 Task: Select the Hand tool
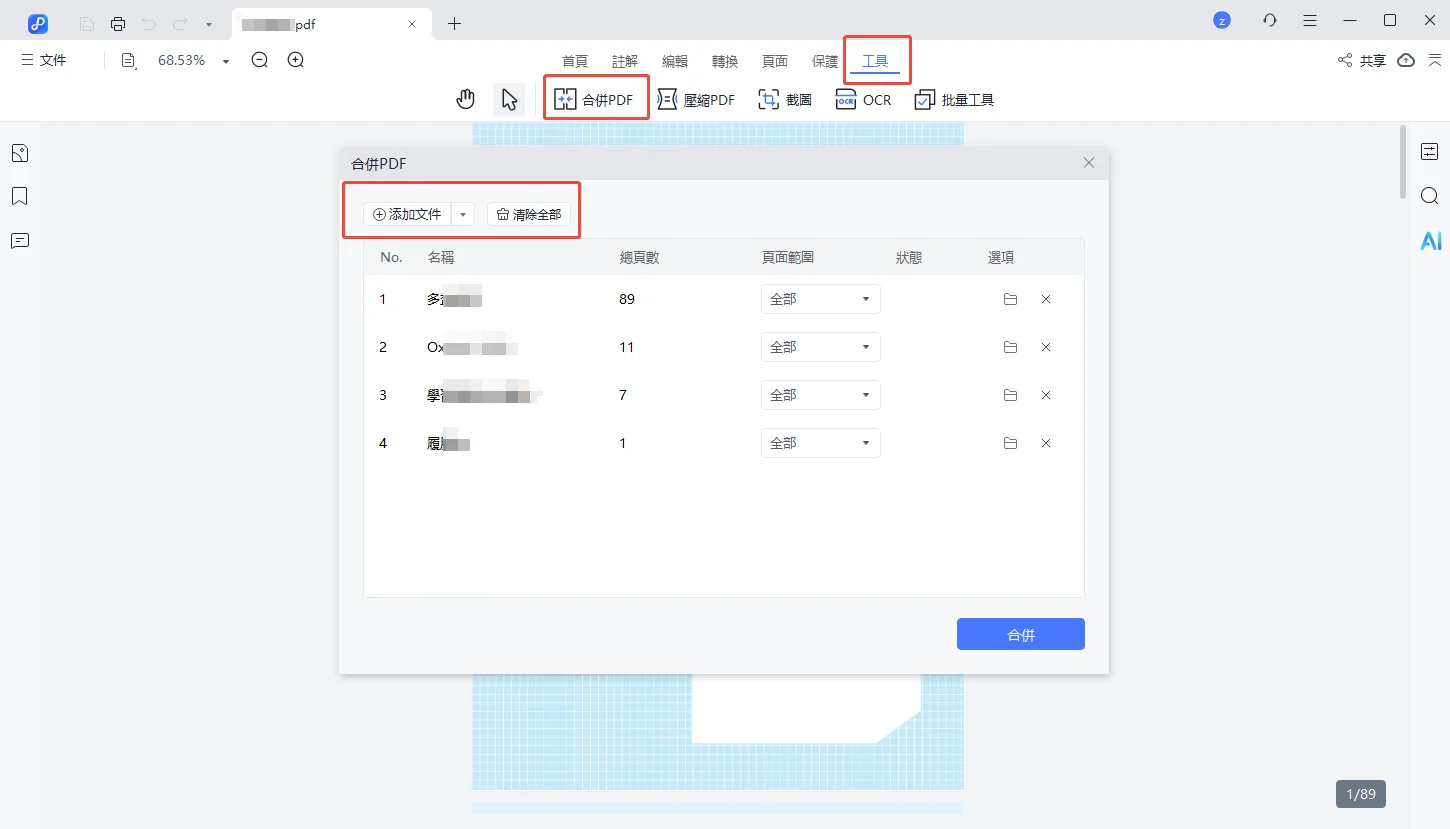(465, 99)
